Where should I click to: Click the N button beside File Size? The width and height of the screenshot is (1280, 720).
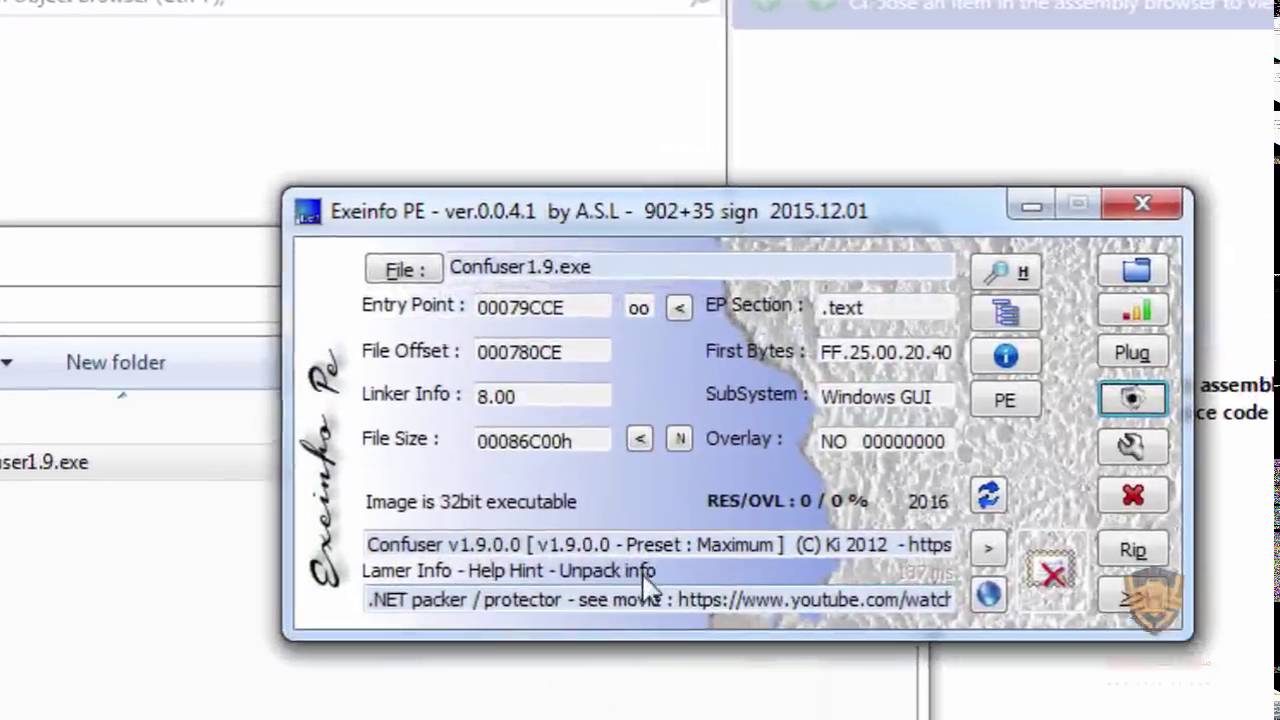coord(679,439)
